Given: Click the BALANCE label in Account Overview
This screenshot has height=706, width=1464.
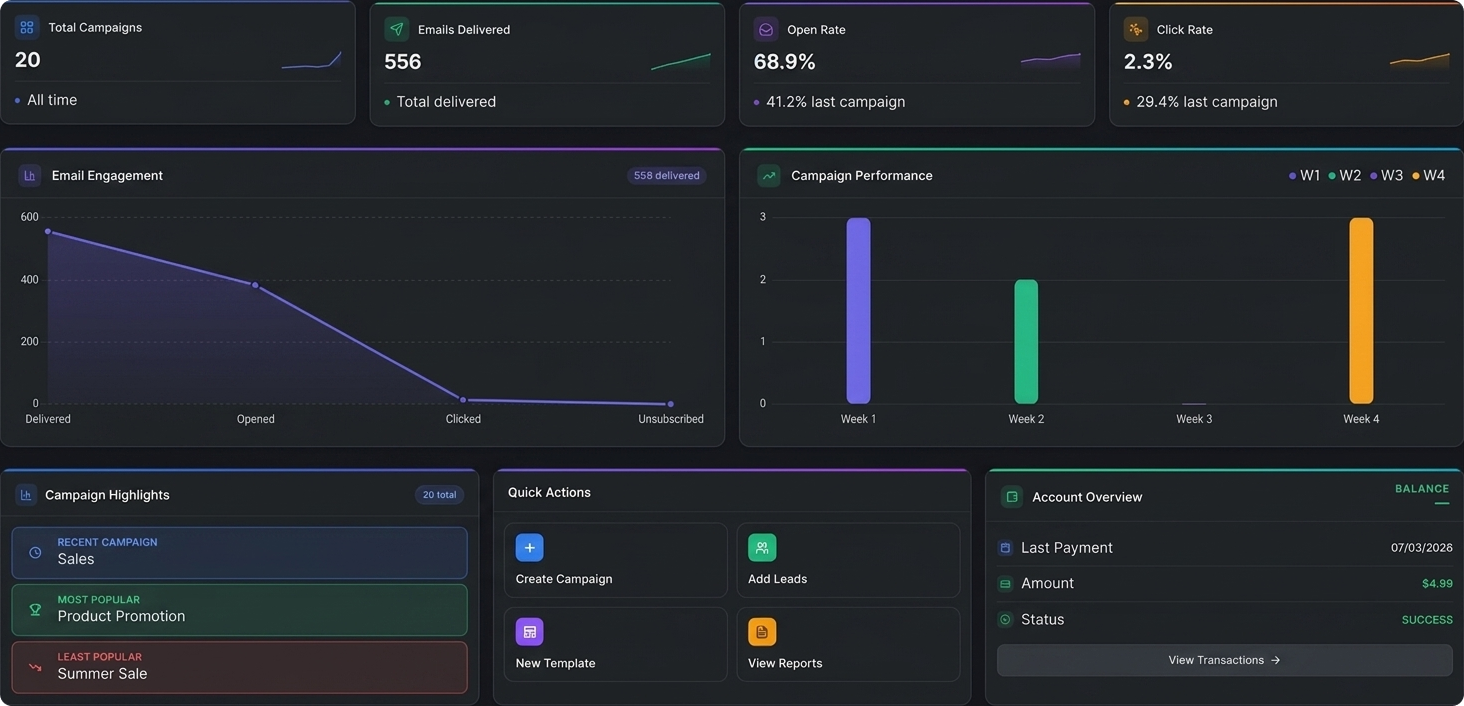Looking at the screenshot, I should pos(1422,489).
